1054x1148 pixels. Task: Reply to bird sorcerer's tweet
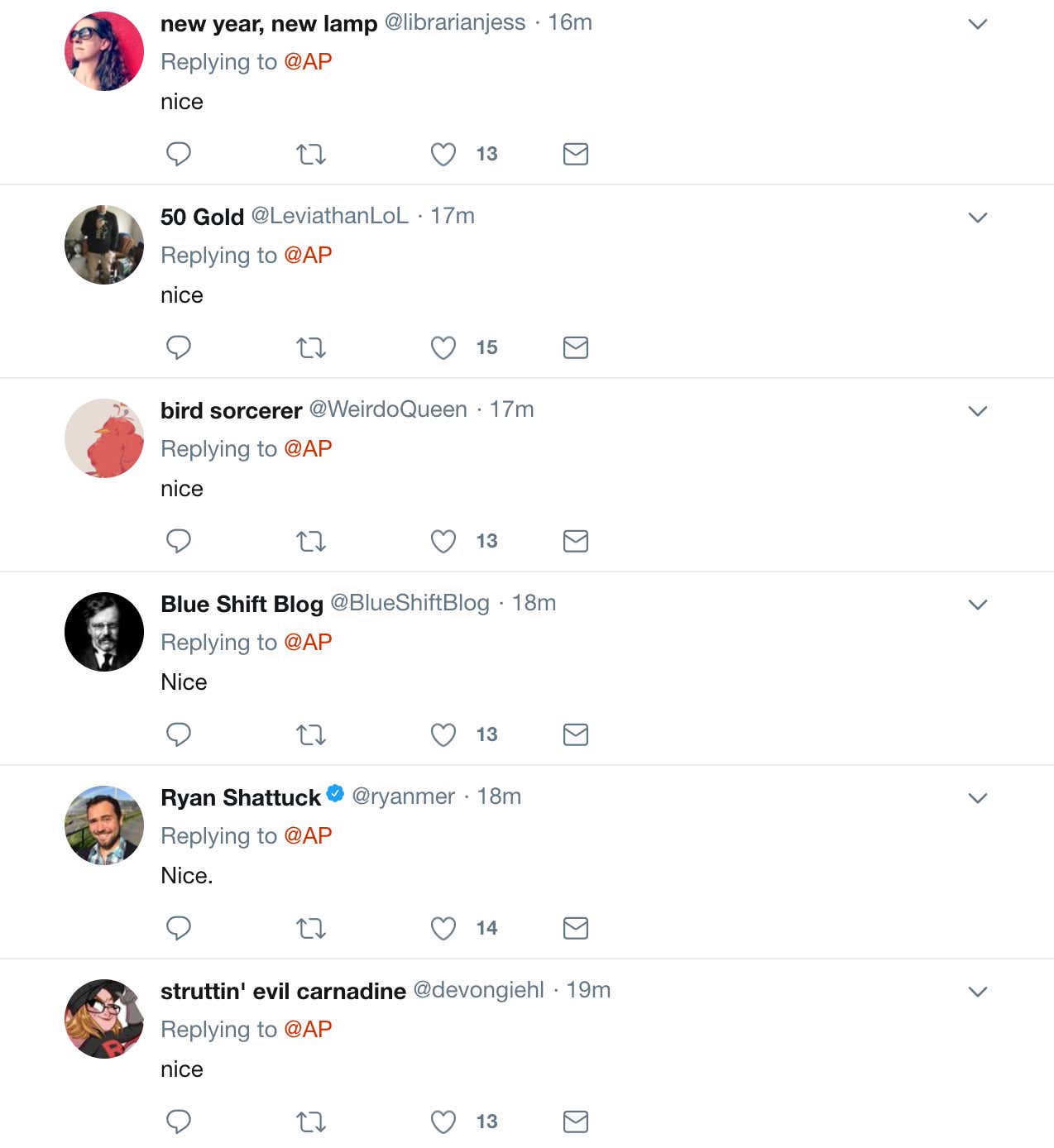pyautogui.click(x=179, y=541)
